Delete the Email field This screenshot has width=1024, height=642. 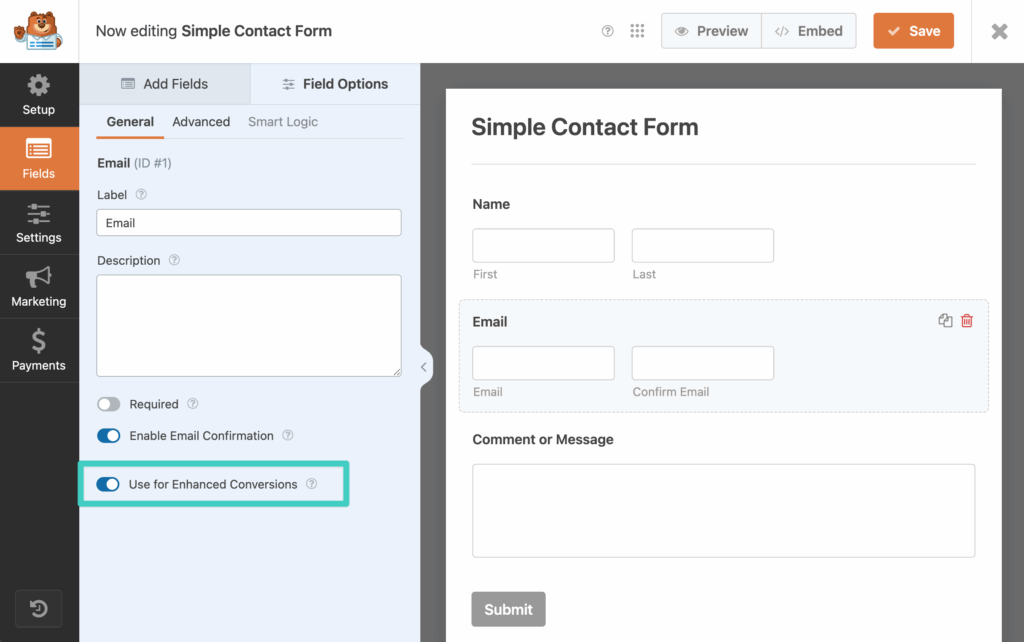[x=967, y=321]
